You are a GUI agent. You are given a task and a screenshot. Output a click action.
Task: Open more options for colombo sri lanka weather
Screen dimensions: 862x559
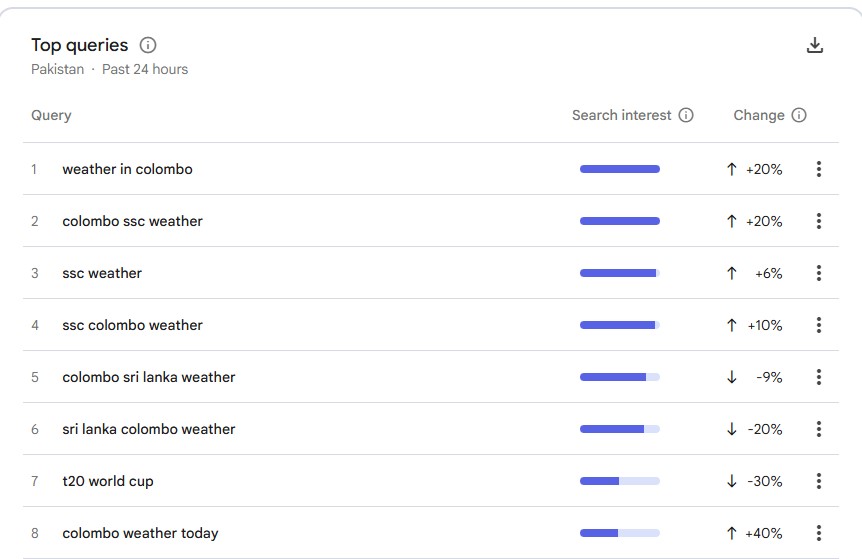pos(818,377)
